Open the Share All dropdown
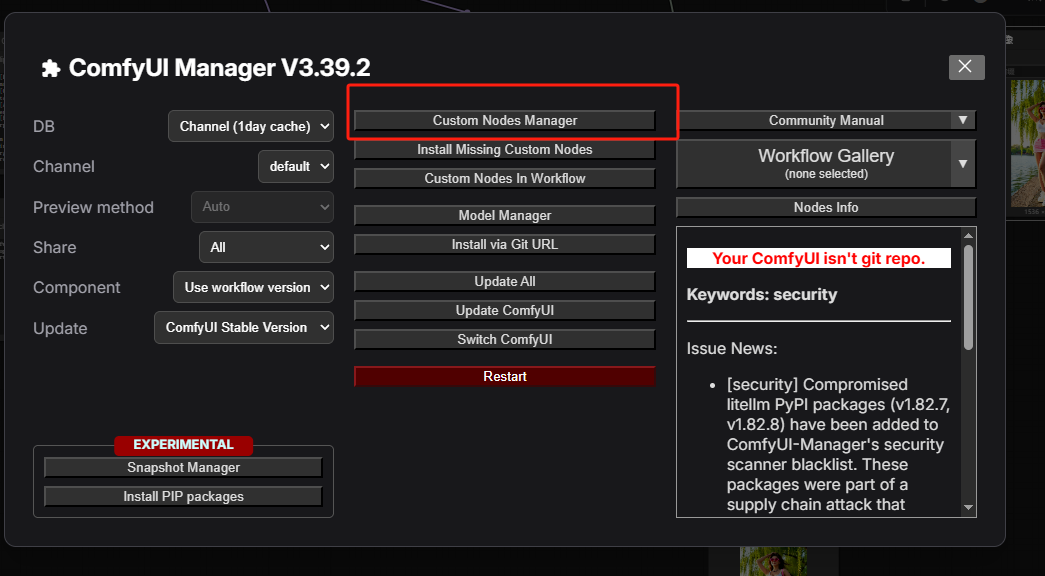The image size is (1045, 576). (x=267, y=247)
